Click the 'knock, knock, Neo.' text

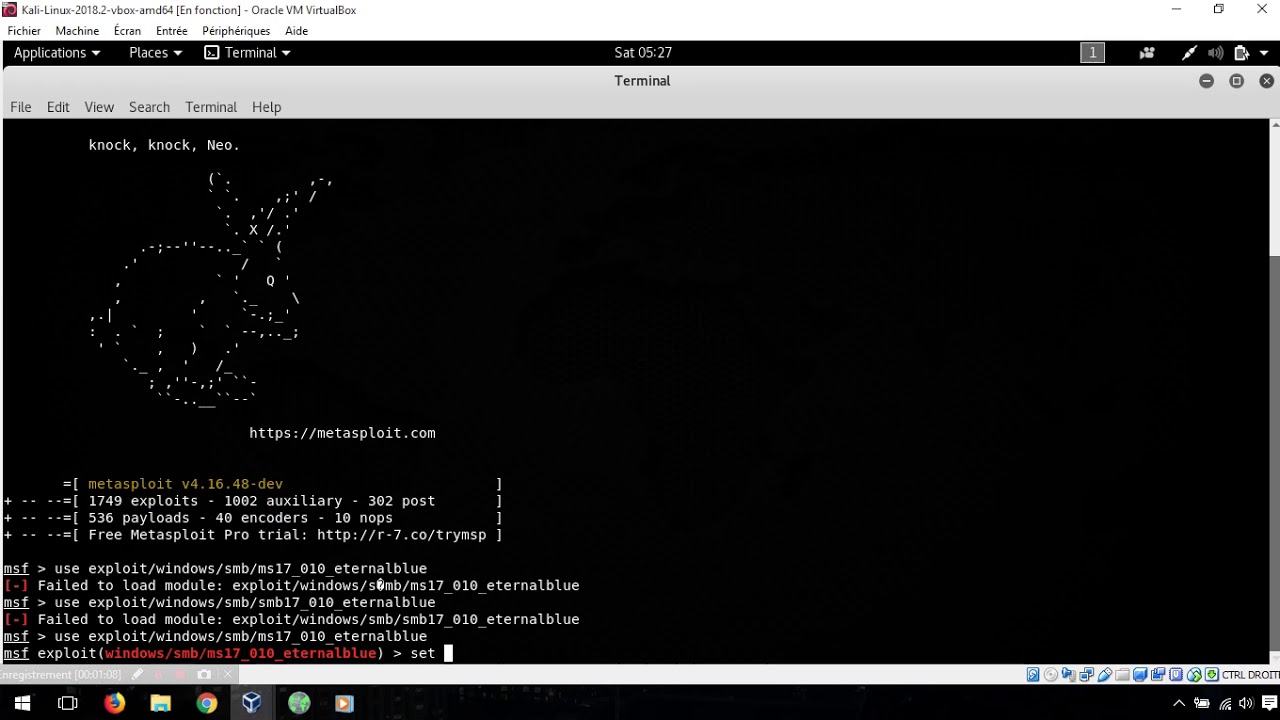click(x=164, y=145)
